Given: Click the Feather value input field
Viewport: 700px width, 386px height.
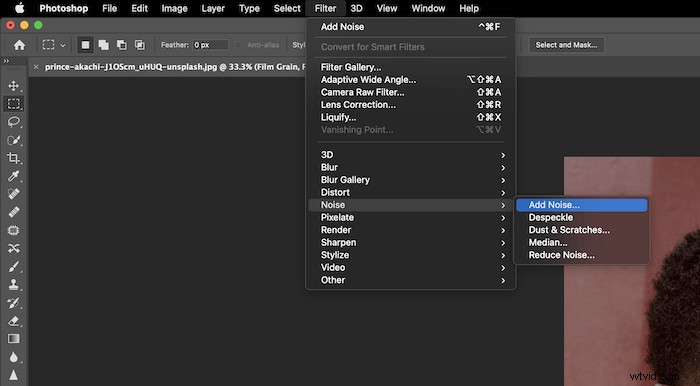Looking at the screenshot, I should (x=210, y=45).
